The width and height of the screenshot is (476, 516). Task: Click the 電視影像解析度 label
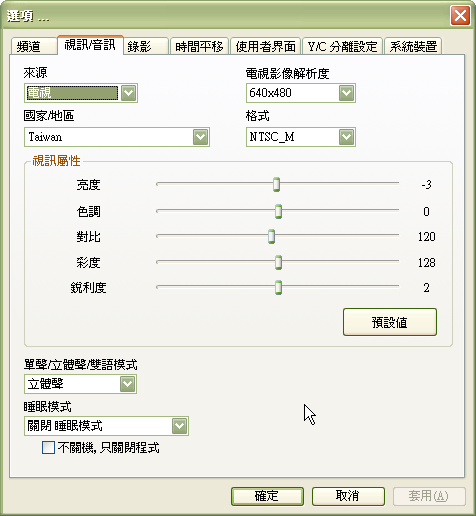click(x=287, y=74)
